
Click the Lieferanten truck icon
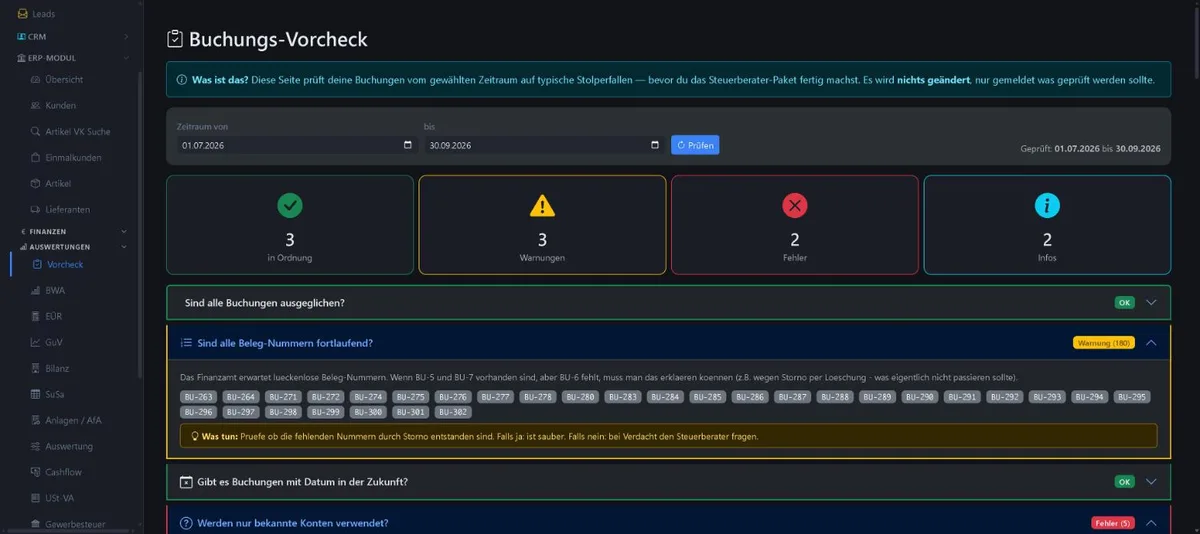pos(36,210)
